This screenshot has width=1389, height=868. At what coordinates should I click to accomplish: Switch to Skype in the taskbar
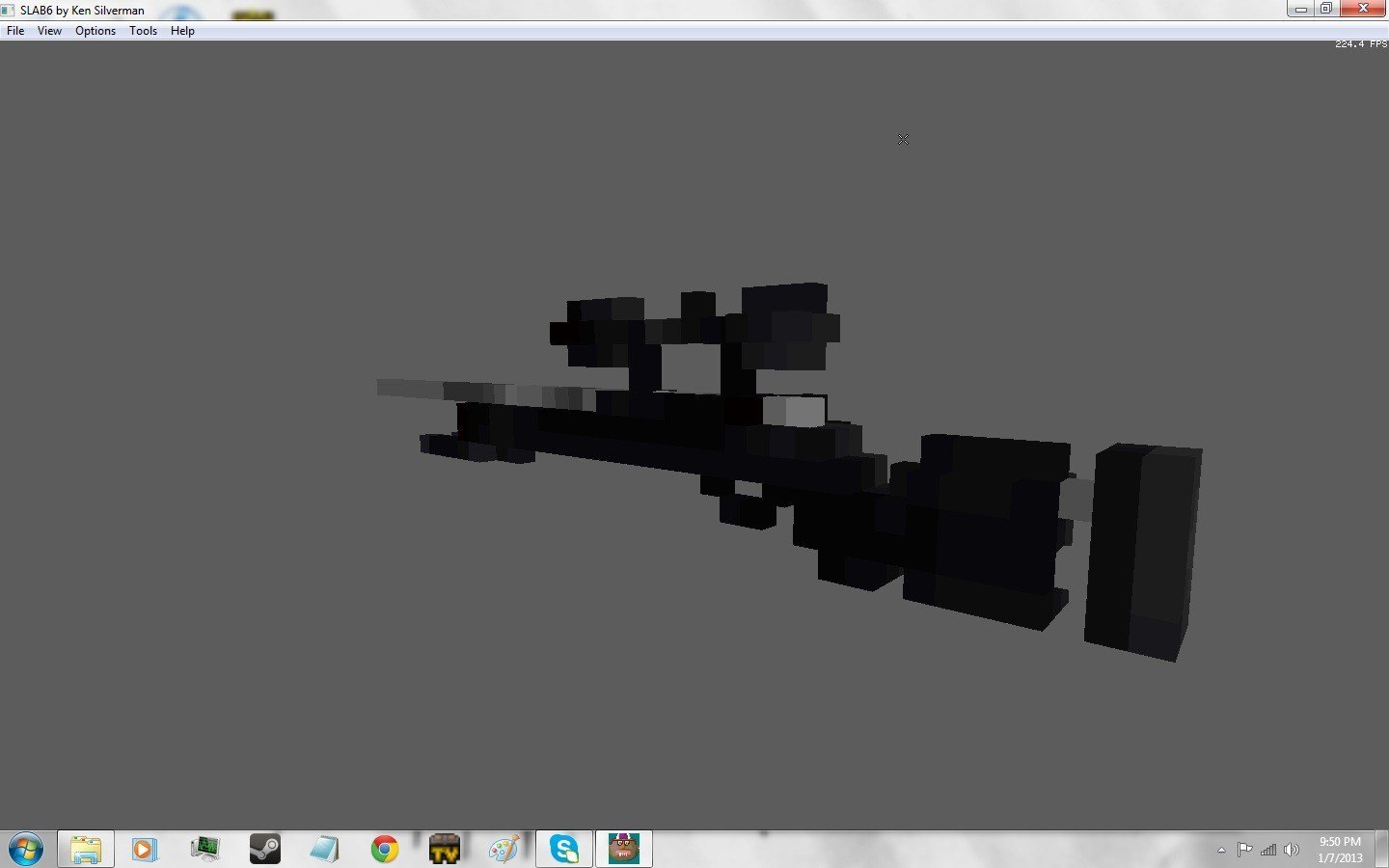tap(564, 849)
